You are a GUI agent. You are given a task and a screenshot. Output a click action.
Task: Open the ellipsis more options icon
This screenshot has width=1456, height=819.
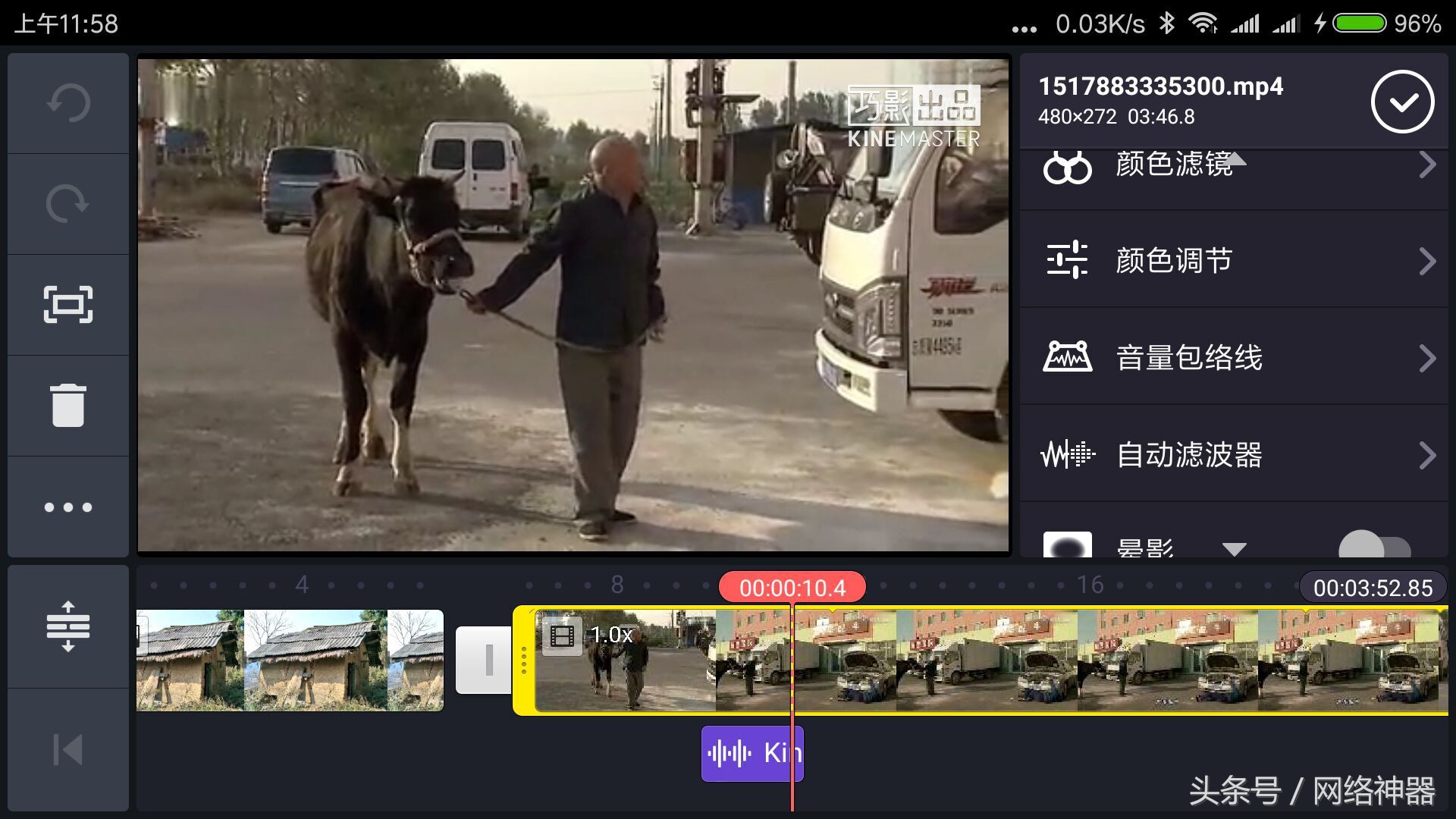[x=67, y=505]
